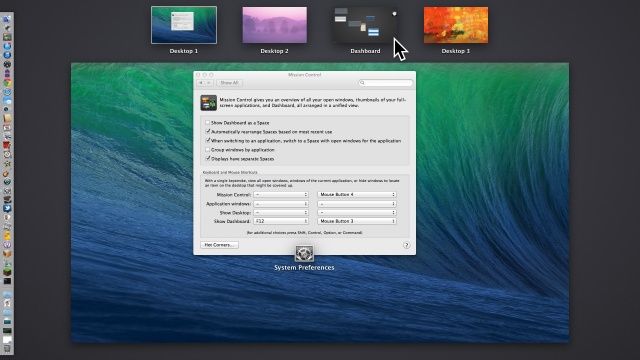This screenshot has width=640, height=360.
Task: Switch to the Desktop 1 space
Action: (184, 25)
